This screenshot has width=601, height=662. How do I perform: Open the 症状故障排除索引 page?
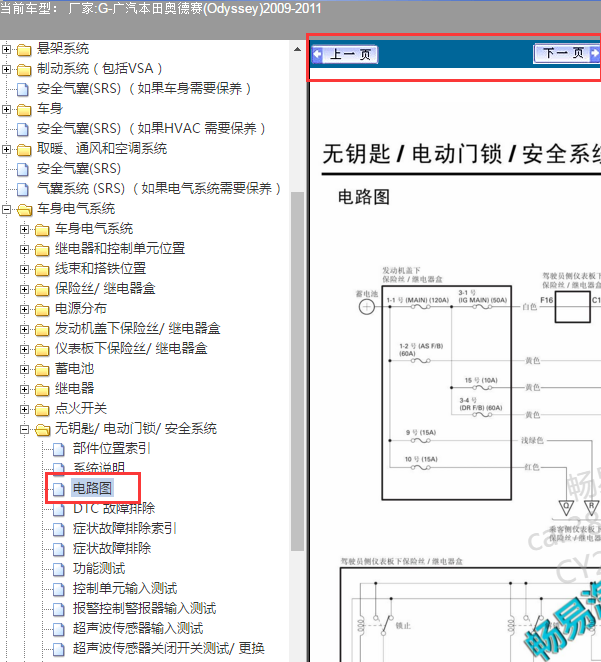point(125,528)
